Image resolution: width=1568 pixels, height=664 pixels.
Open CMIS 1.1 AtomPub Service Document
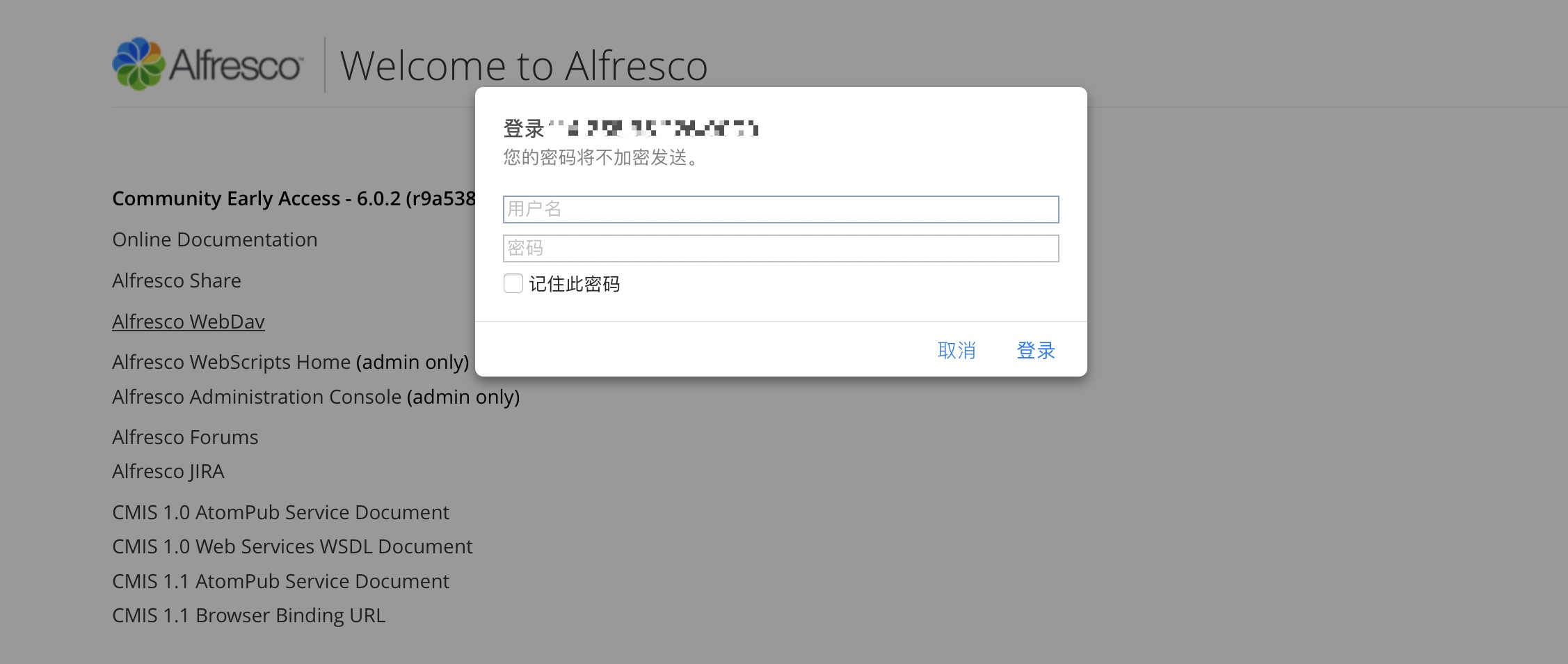point(280,581)
